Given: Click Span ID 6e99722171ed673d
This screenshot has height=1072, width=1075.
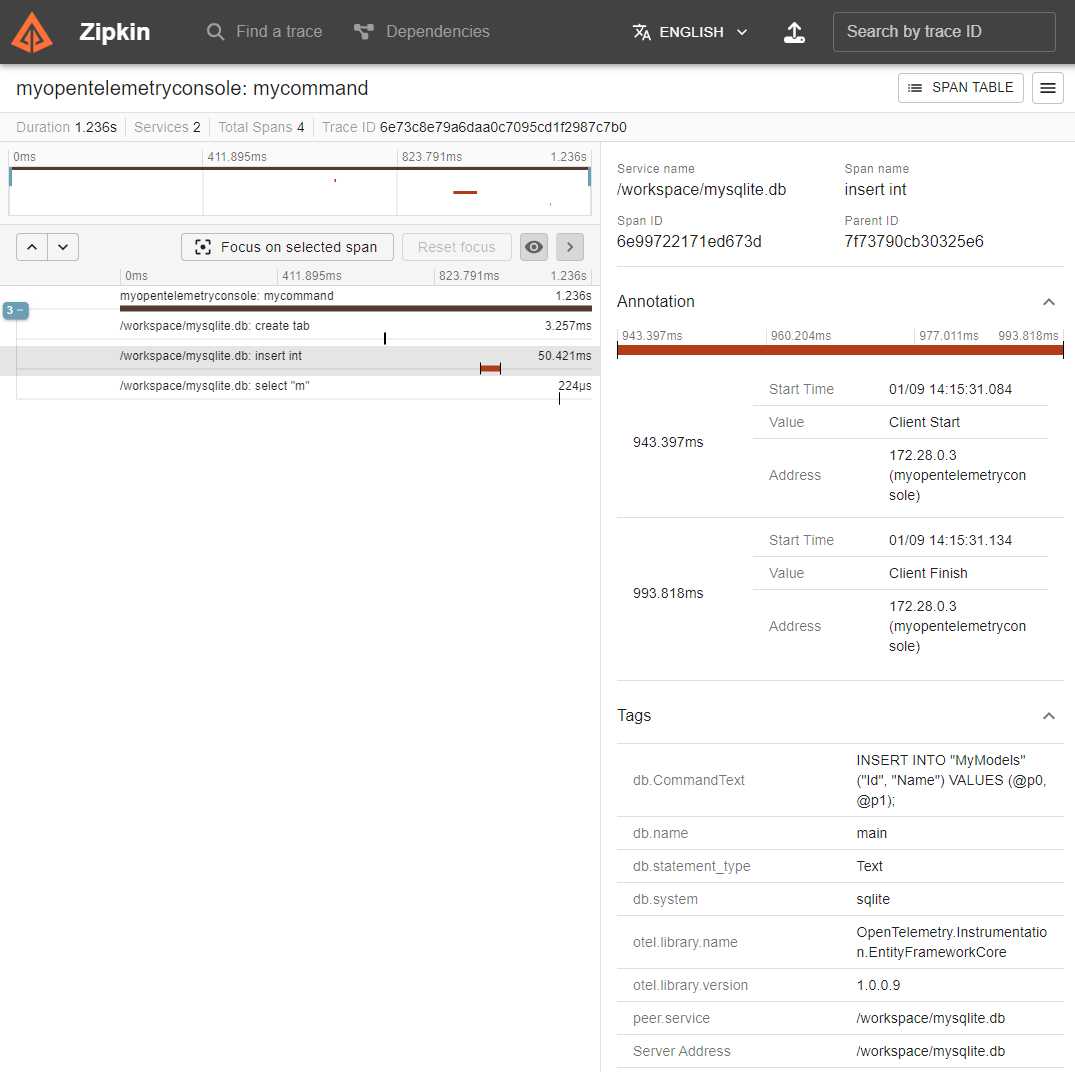Looking at the screenshot, I should (x=689, y=241).
